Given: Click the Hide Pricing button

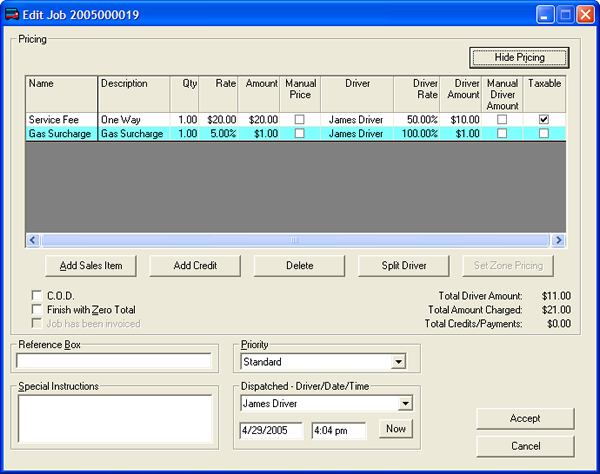Looking at the screenshot, I should (520, 57).
